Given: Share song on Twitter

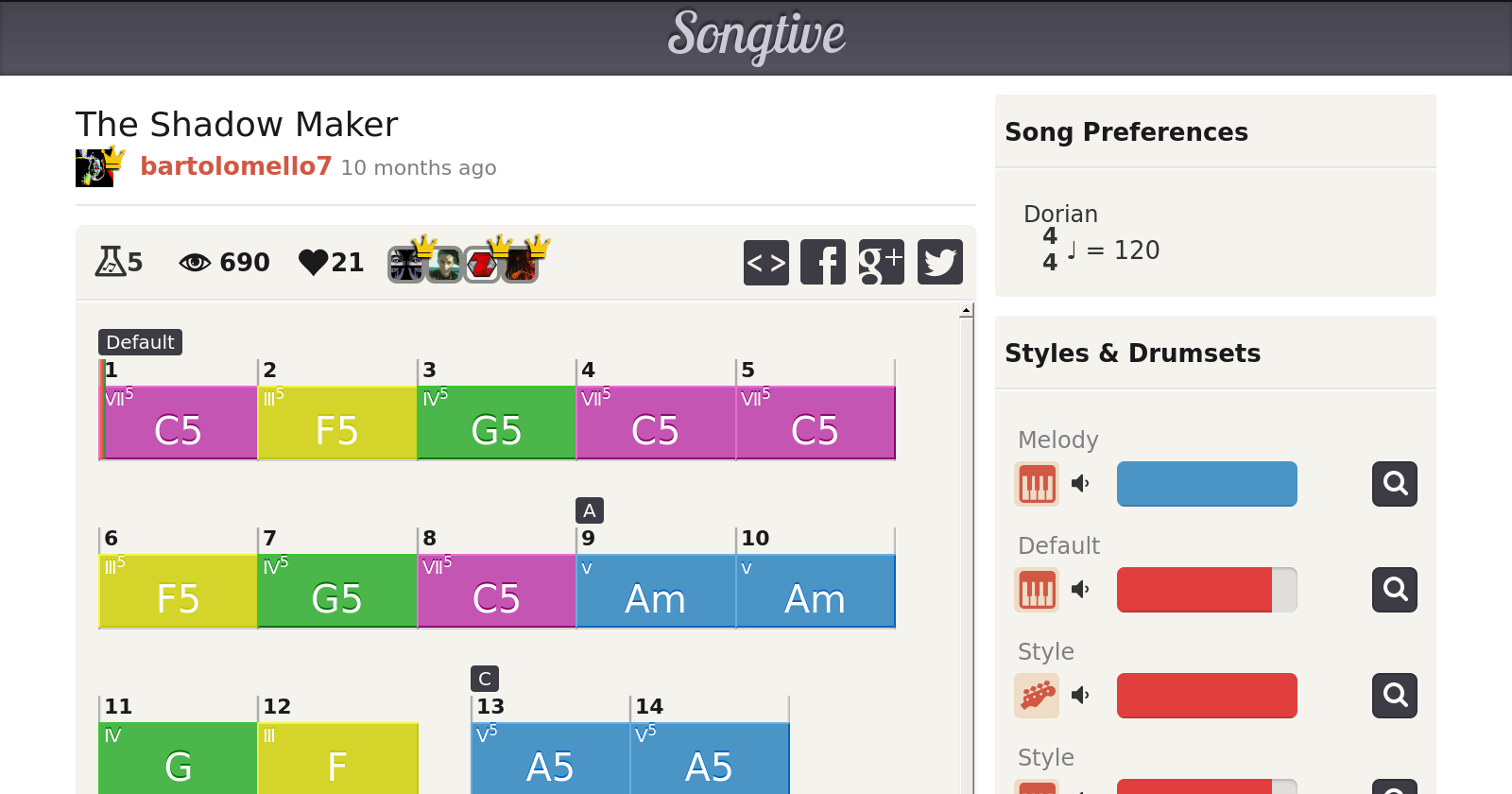Looking at the screenshot, I should (939, 262).
